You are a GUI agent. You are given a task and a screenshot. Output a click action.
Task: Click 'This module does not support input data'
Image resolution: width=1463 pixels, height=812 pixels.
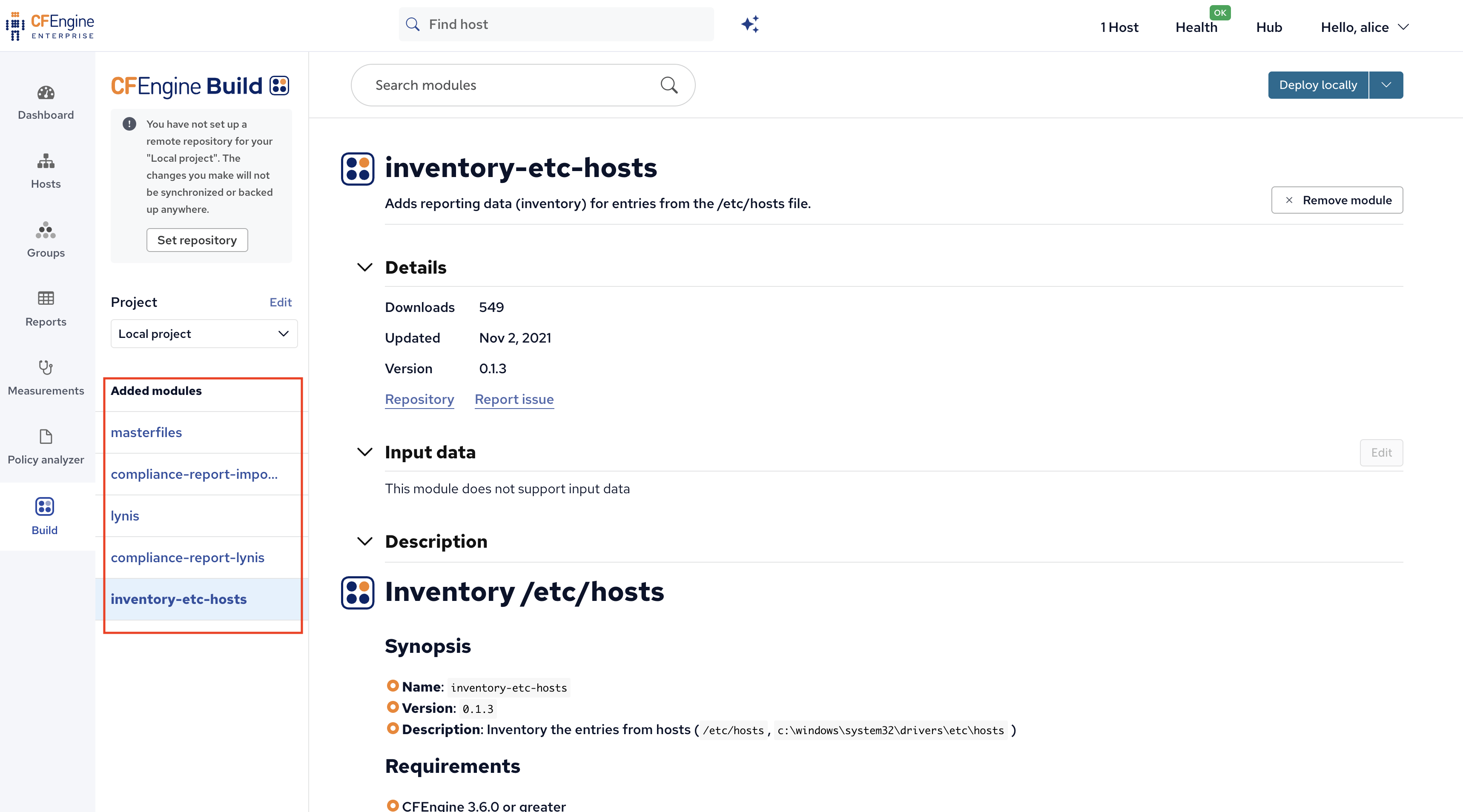507,489
